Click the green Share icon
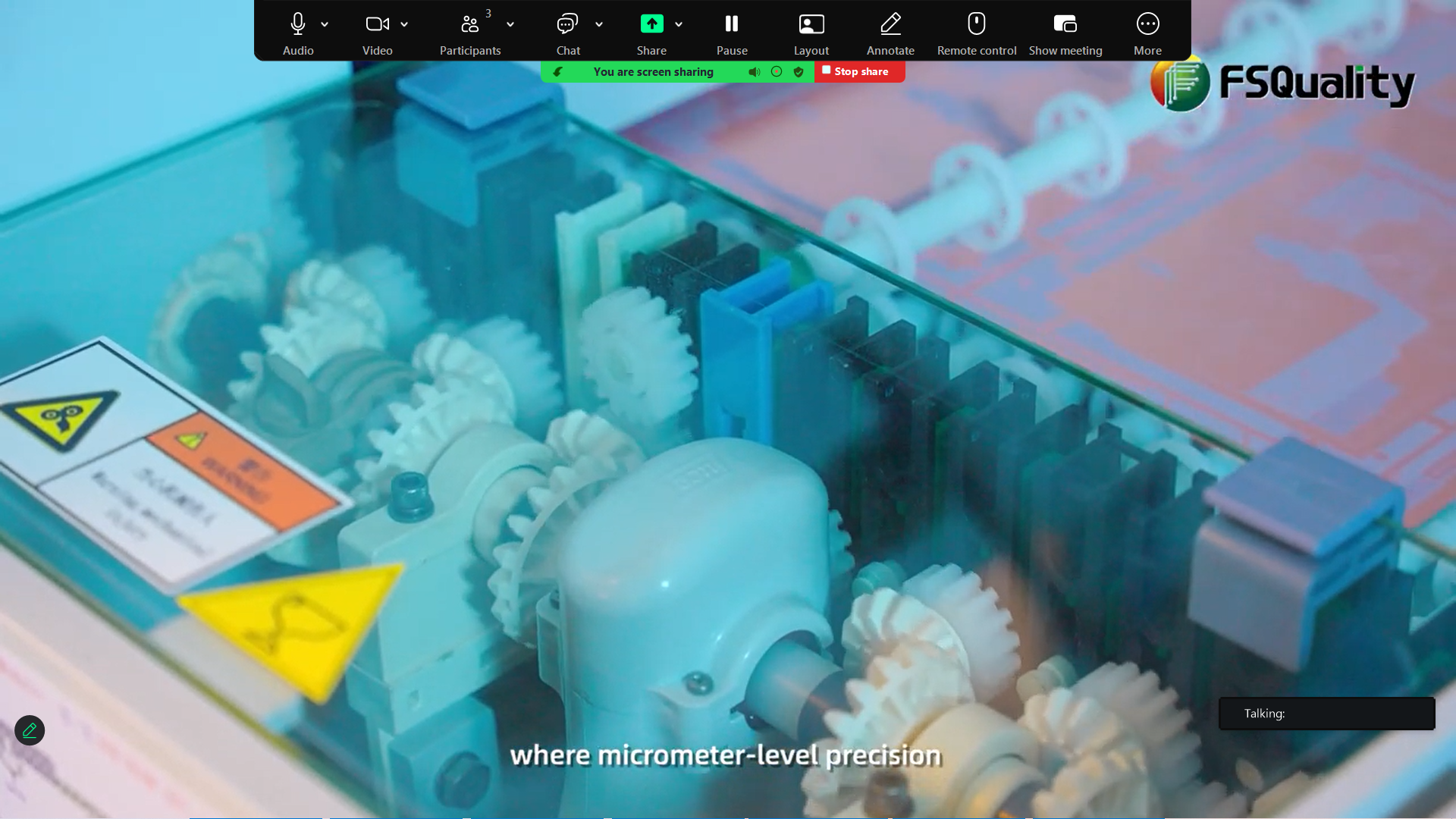Image resolution: width=1456 pixels, height=819 pixels. click(x=651, y=25)
